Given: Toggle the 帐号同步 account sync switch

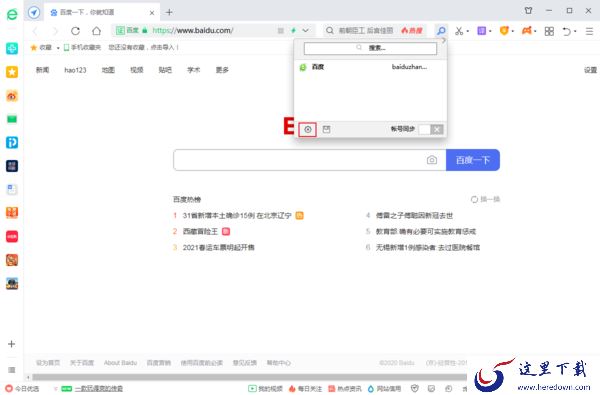Looking at the screenshot, I should pyautogui.click(x=431, y=129).
